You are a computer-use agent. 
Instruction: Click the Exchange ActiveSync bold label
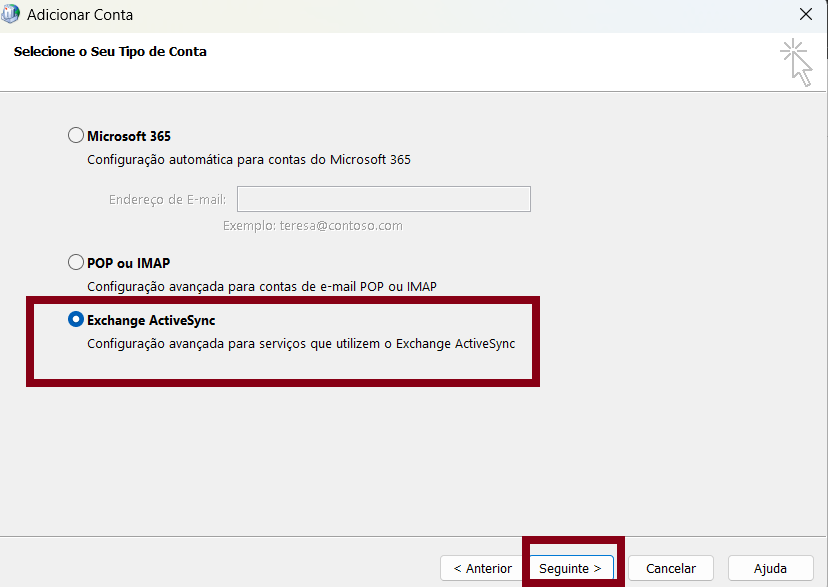click(x=151, y=321)
